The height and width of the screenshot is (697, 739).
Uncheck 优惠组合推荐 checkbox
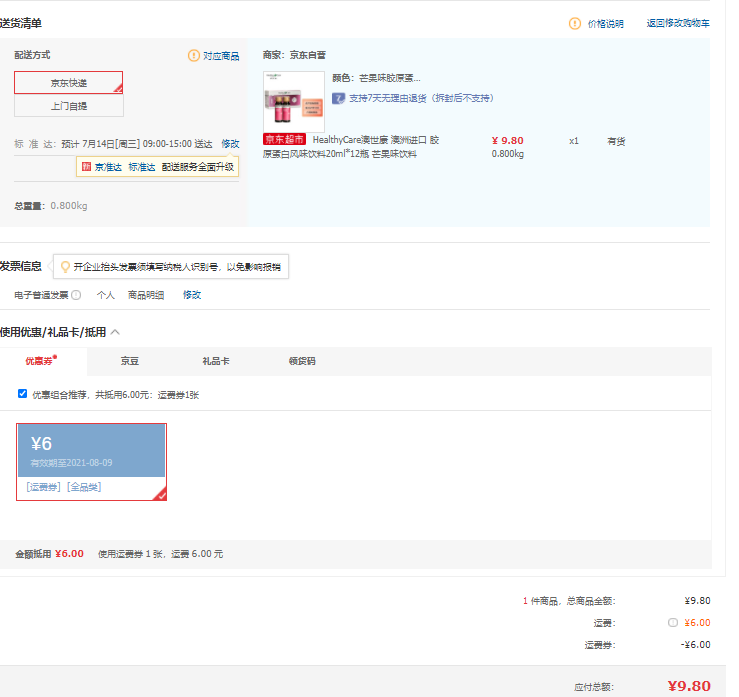(x=22, y=394)
